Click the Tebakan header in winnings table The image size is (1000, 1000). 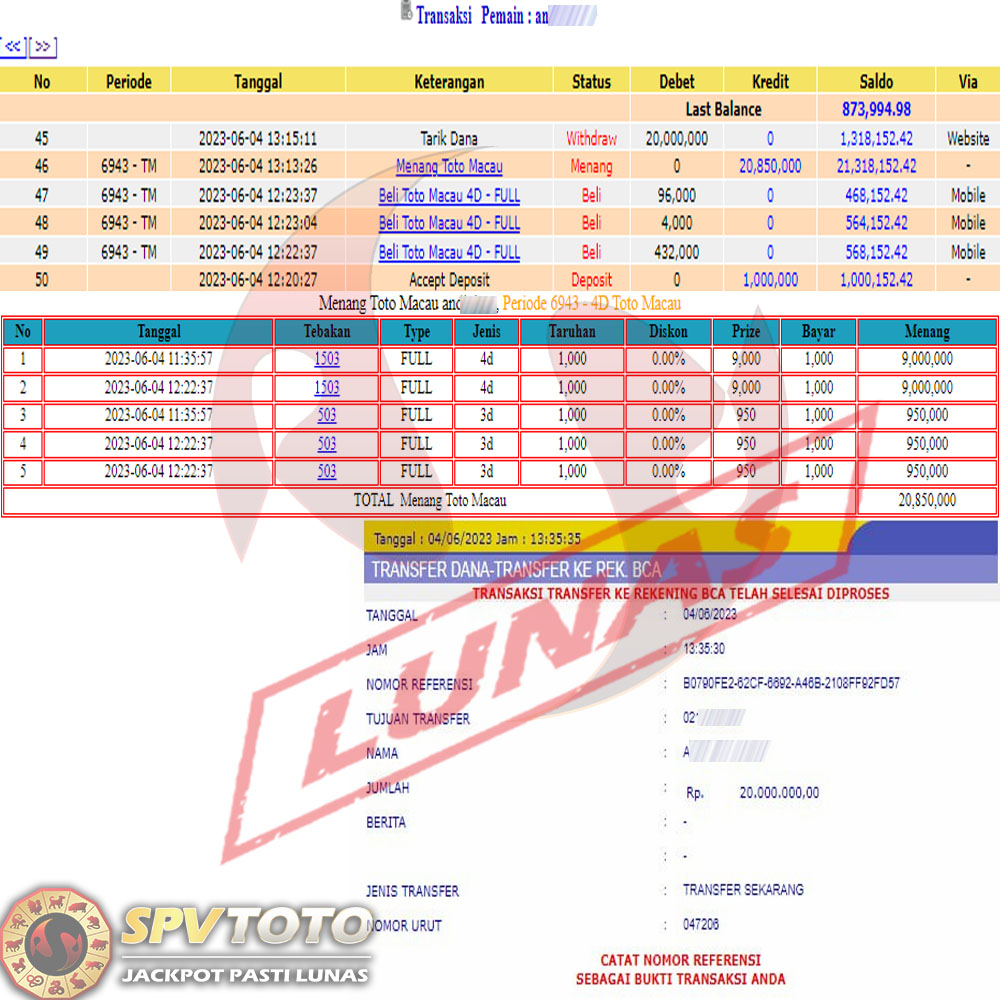[327, 331]
